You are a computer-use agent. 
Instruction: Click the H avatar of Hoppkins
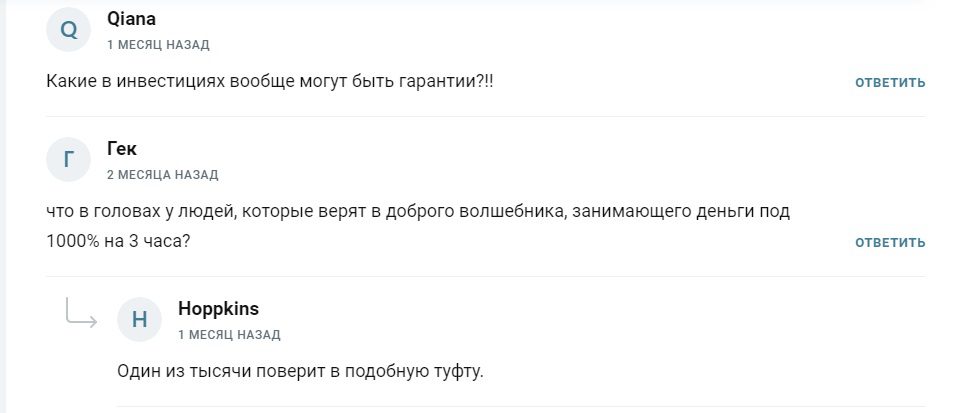[x=139, y=319]
